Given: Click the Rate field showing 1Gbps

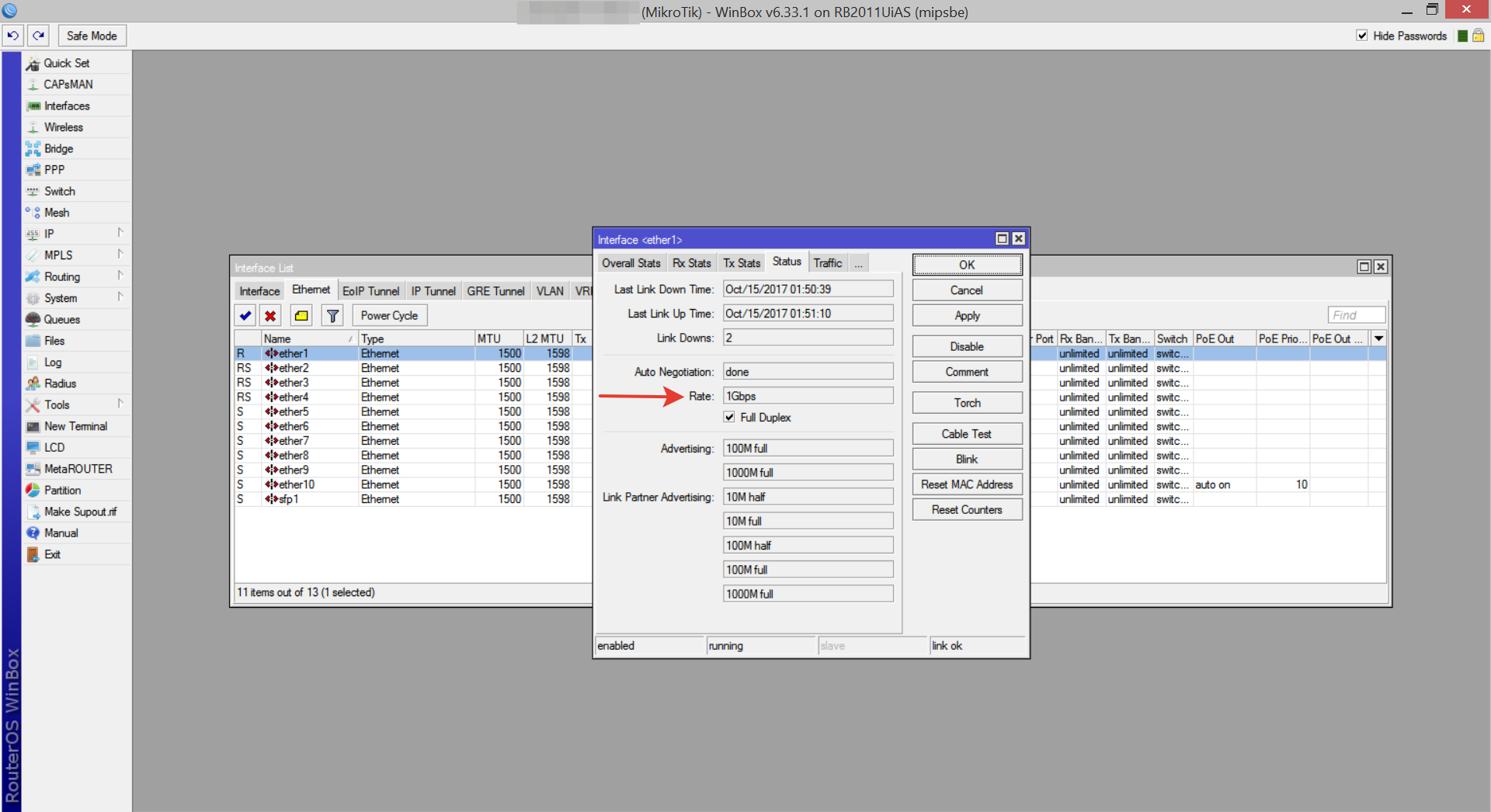Looking at the screenshot, I should tap(808, 396).
